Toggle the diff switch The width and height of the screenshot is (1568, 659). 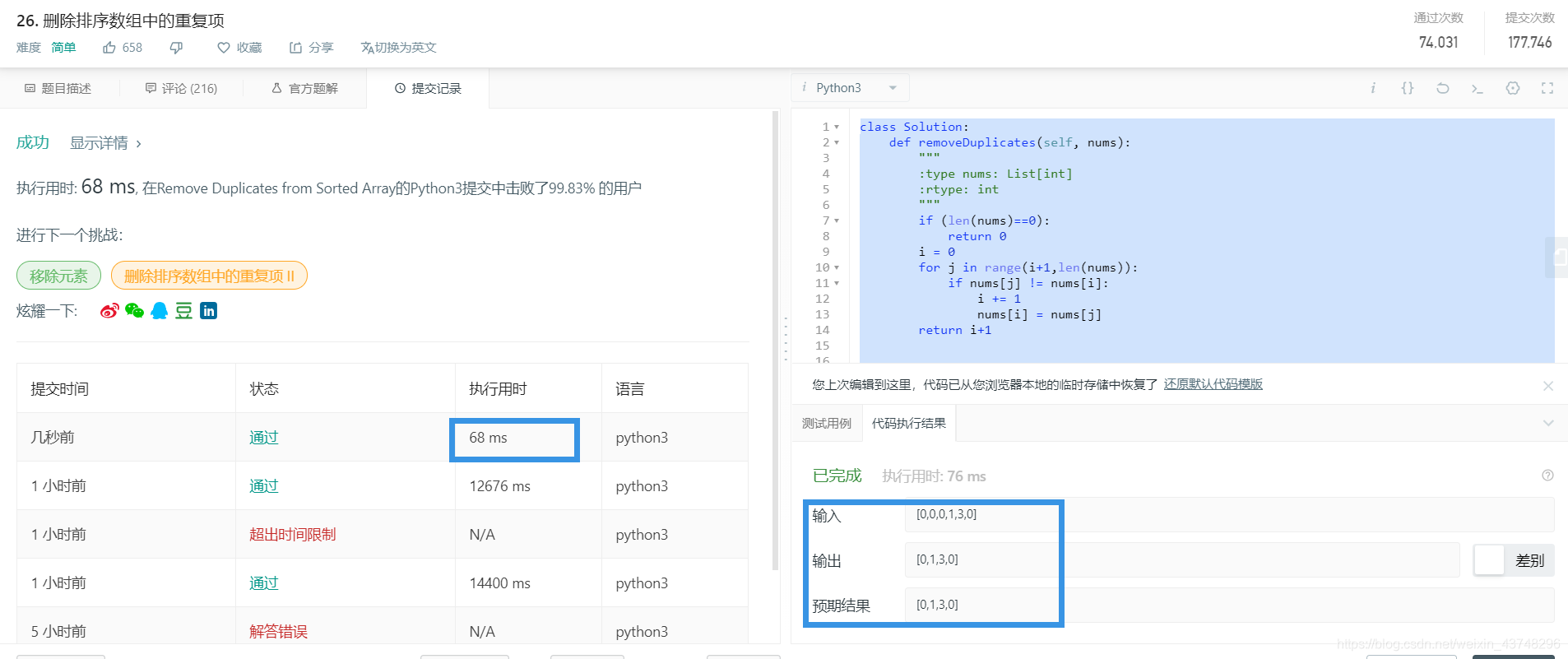coord(1514,560)
